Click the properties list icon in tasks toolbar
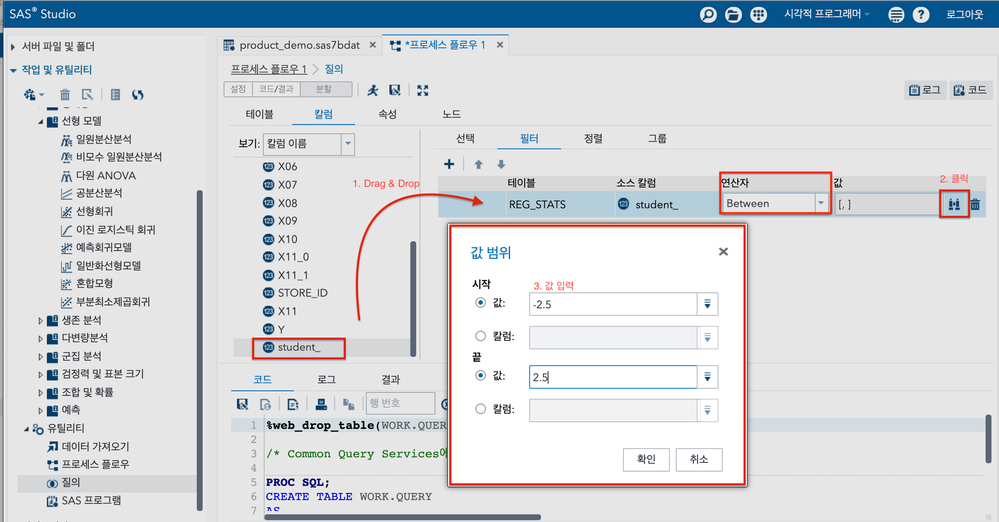Image resolution: width=999 pixels, height=522 pixels. coord(115,94)
